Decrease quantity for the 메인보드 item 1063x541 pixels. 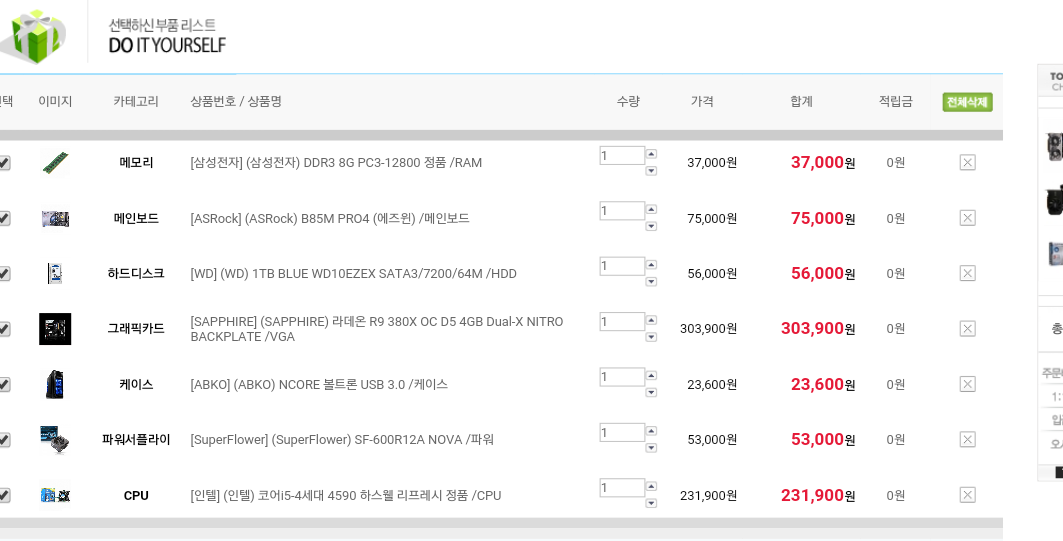click(x=651, y=226)
